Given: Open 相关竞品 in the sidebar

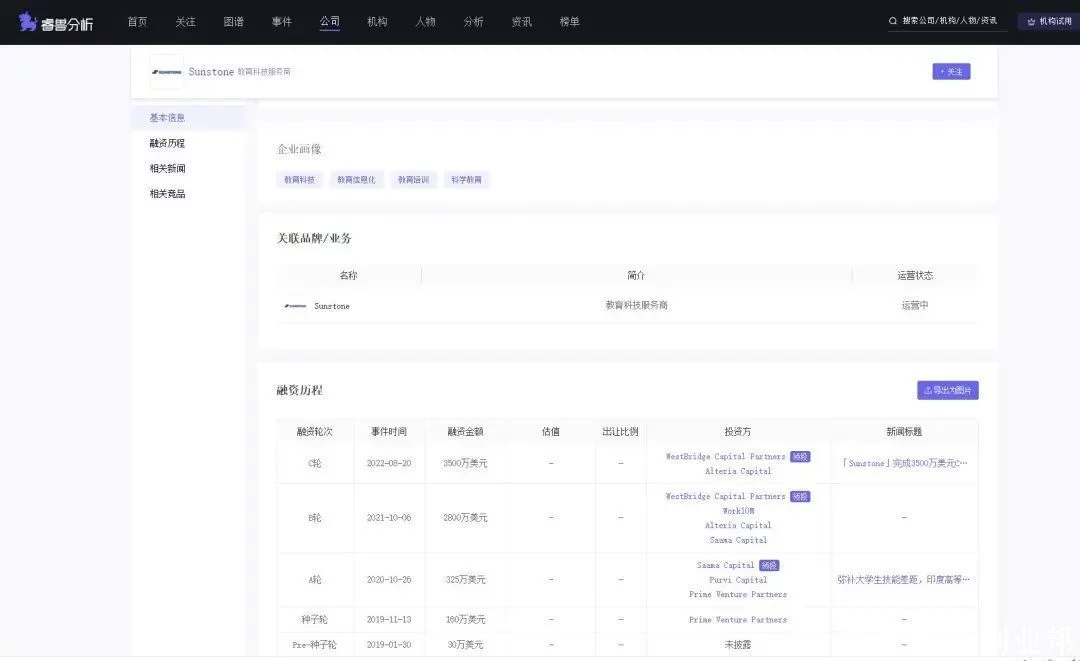Looking at the screenshot, I should 167,194.
